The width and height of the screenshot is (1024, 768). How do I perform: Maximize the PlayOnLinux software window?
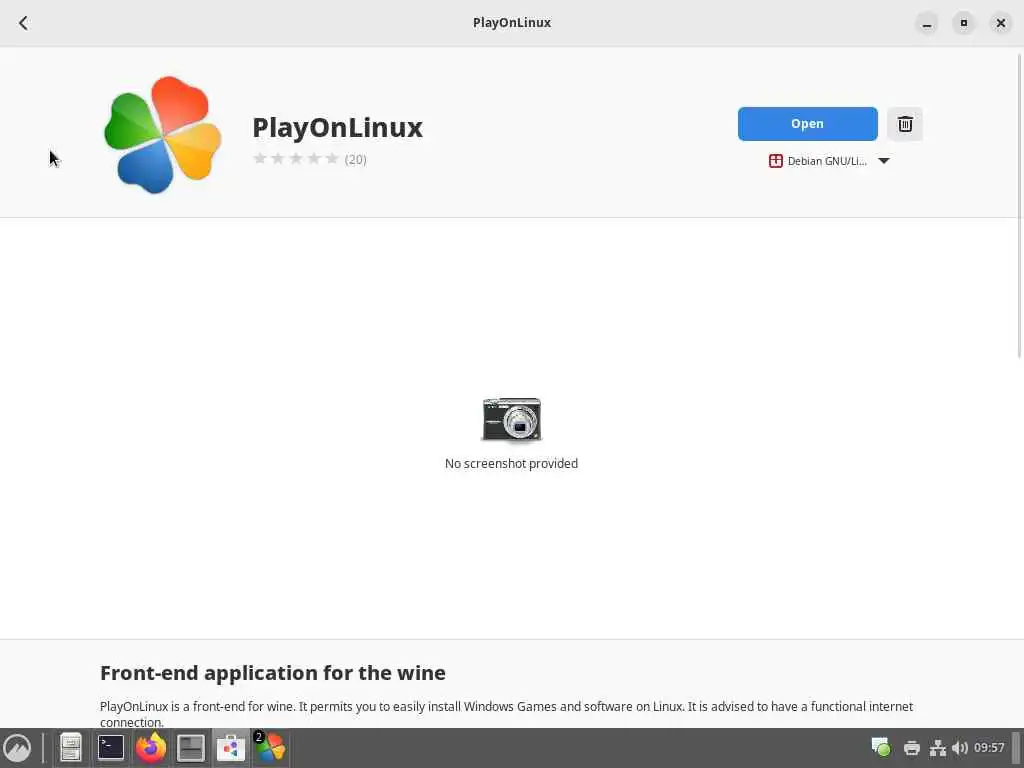click(x=963, y=23)
